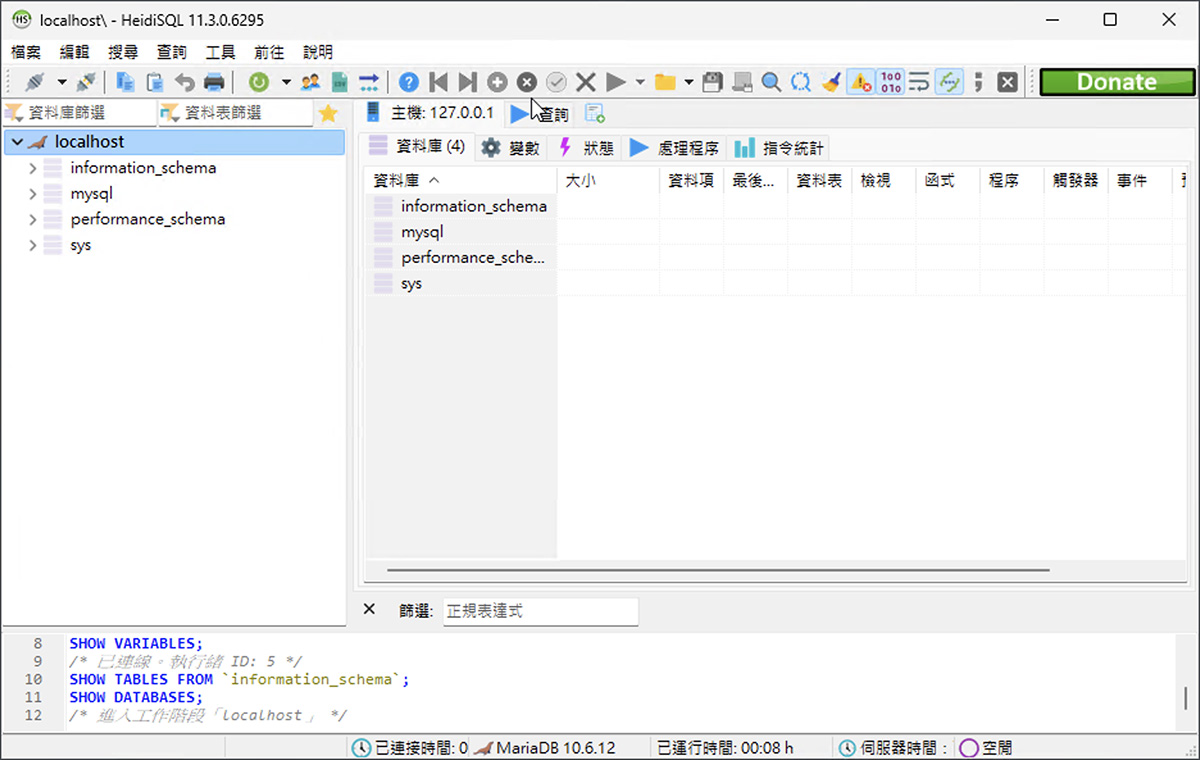The width and height of the screenshot is (1200, 760).
Task: Open the session manager dropdown arrow
Action: pyautogui.click(x=61, y=82)
